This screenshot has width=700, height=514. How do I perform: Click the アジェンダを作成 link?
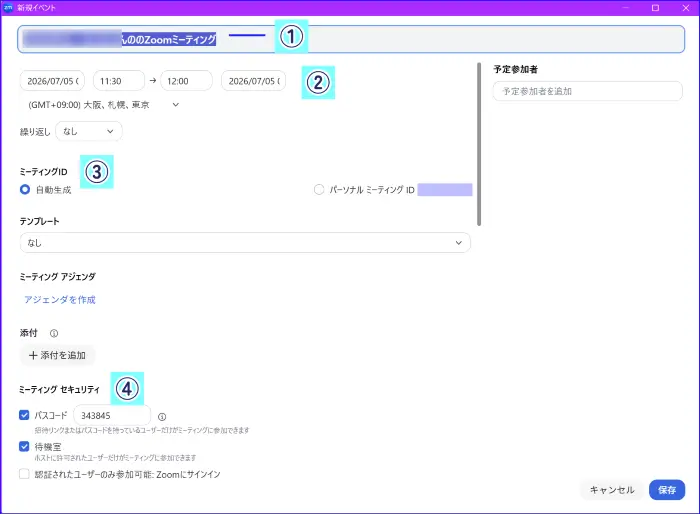60,300
